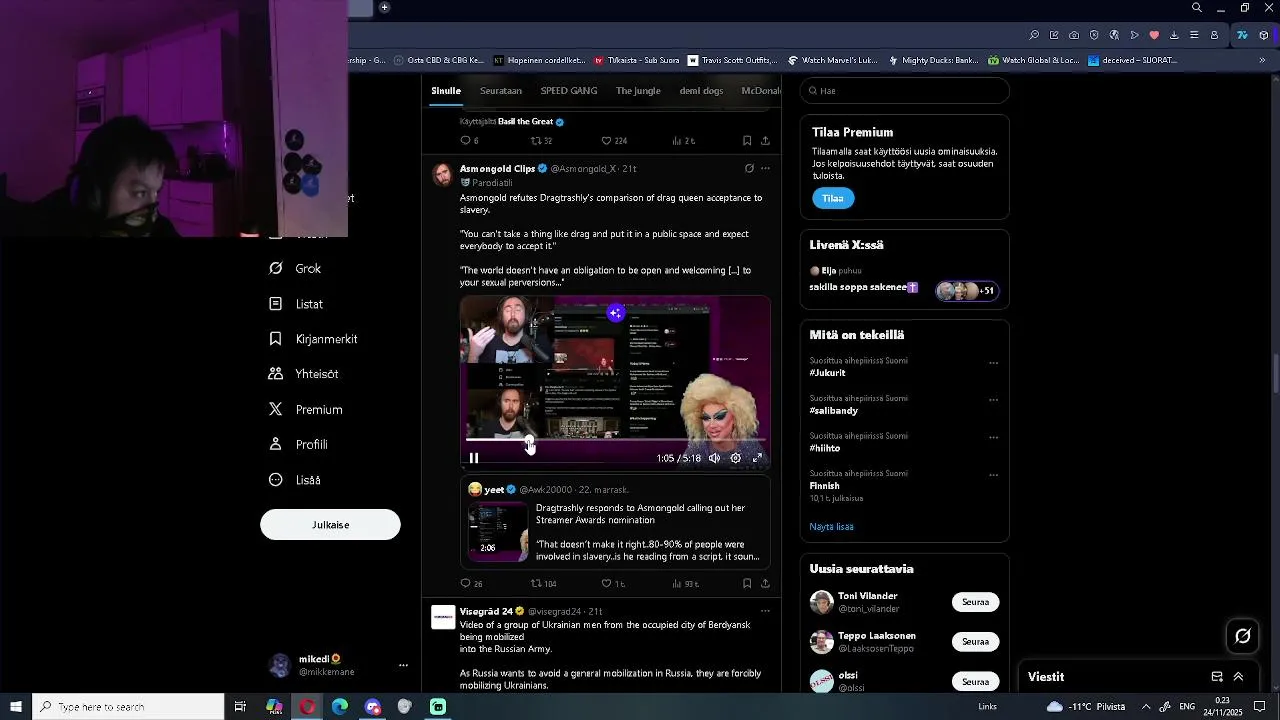This screenshot has width=1280, height=720.
Task: Open Listat in the sidebar
Action: [296, 304]
